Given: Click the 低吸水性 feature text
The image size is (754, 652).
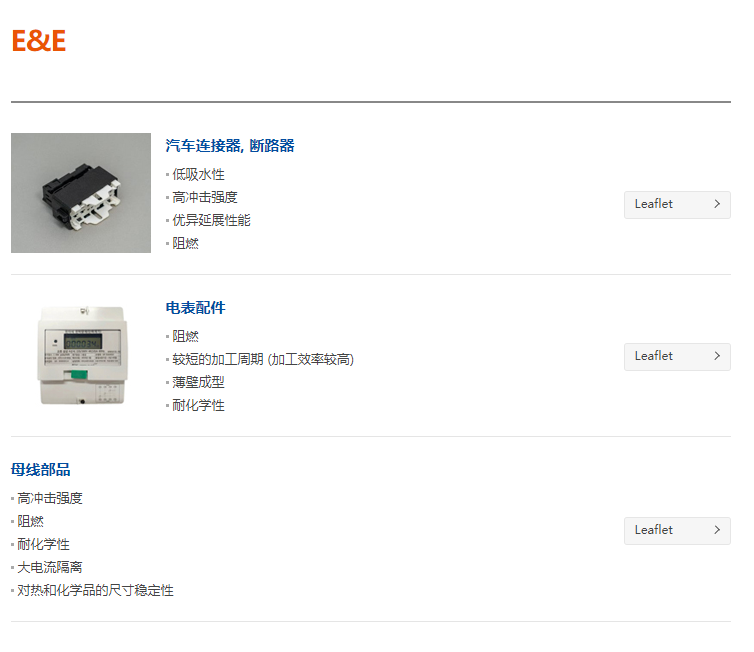Looking at the screenshot, I should [198, 175].
